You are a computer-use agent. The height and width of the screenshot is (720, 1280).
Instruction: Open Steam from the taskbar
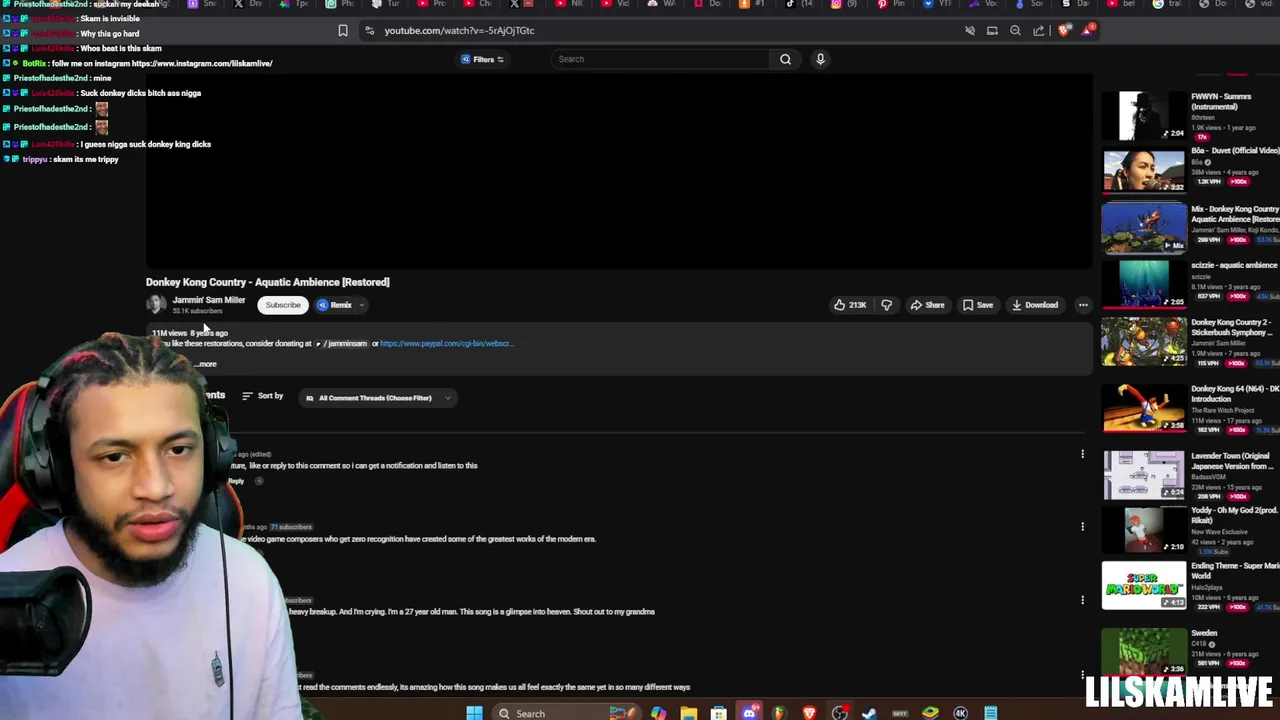(x=869, y=713)
